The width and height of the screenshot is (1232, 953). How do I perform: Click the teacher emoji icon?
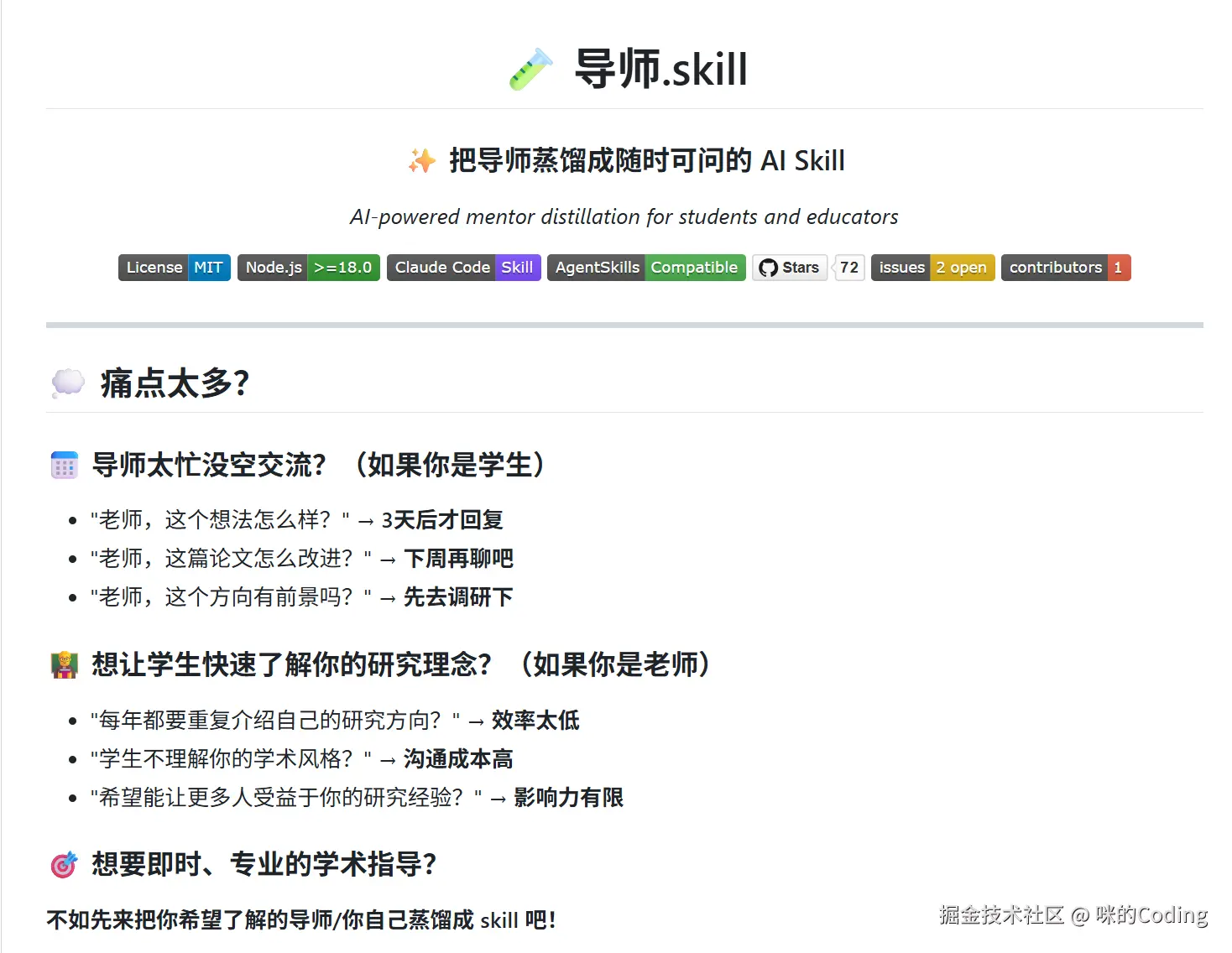point(65,665)
